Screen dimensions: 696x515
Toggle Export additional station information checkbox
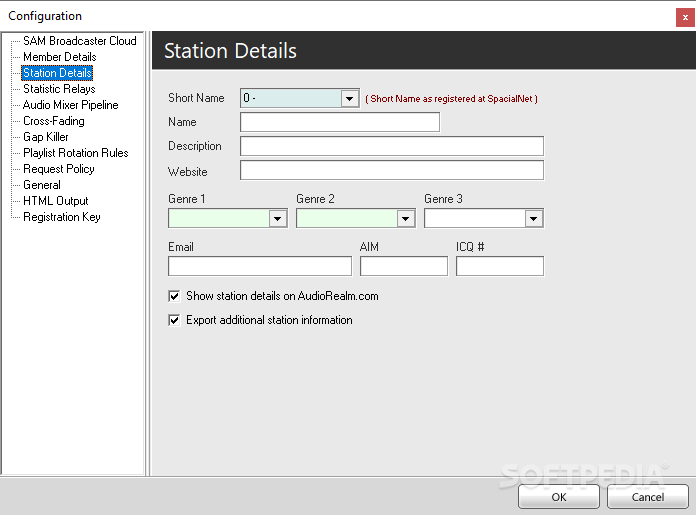point(174,320)
